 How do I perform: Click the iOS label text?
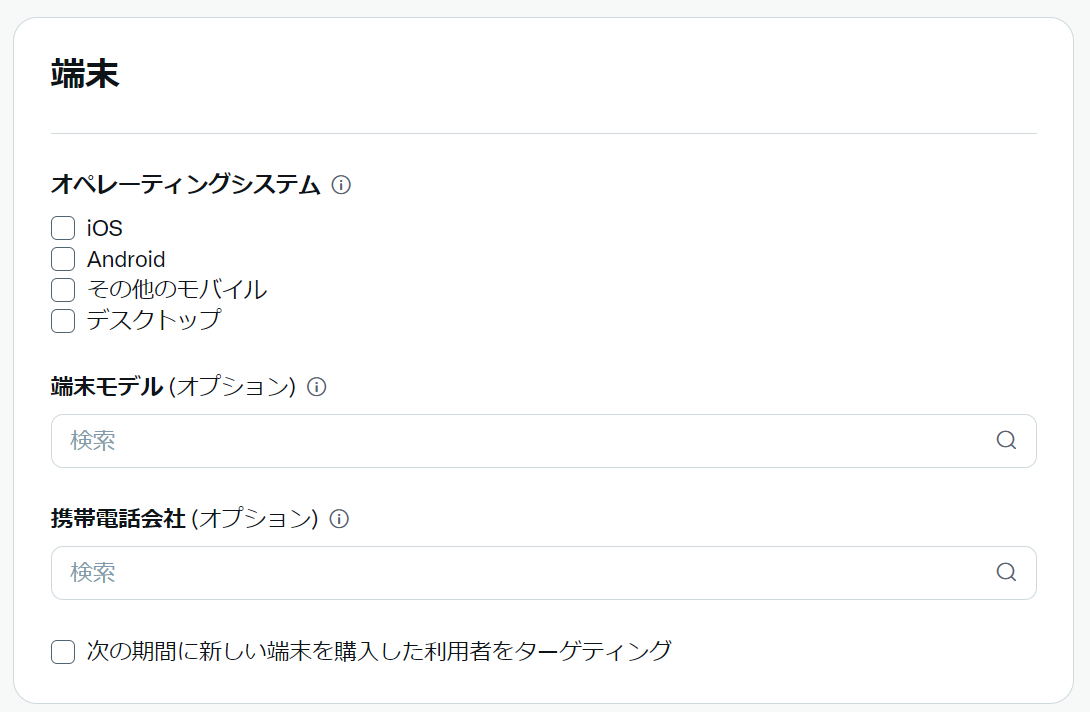[x=104, y=228]
